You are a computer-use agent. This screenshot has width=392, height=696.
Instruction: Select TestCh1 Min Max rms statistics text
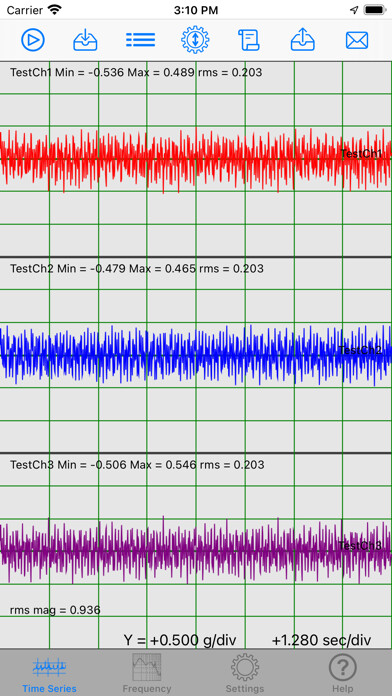point(136,72)
